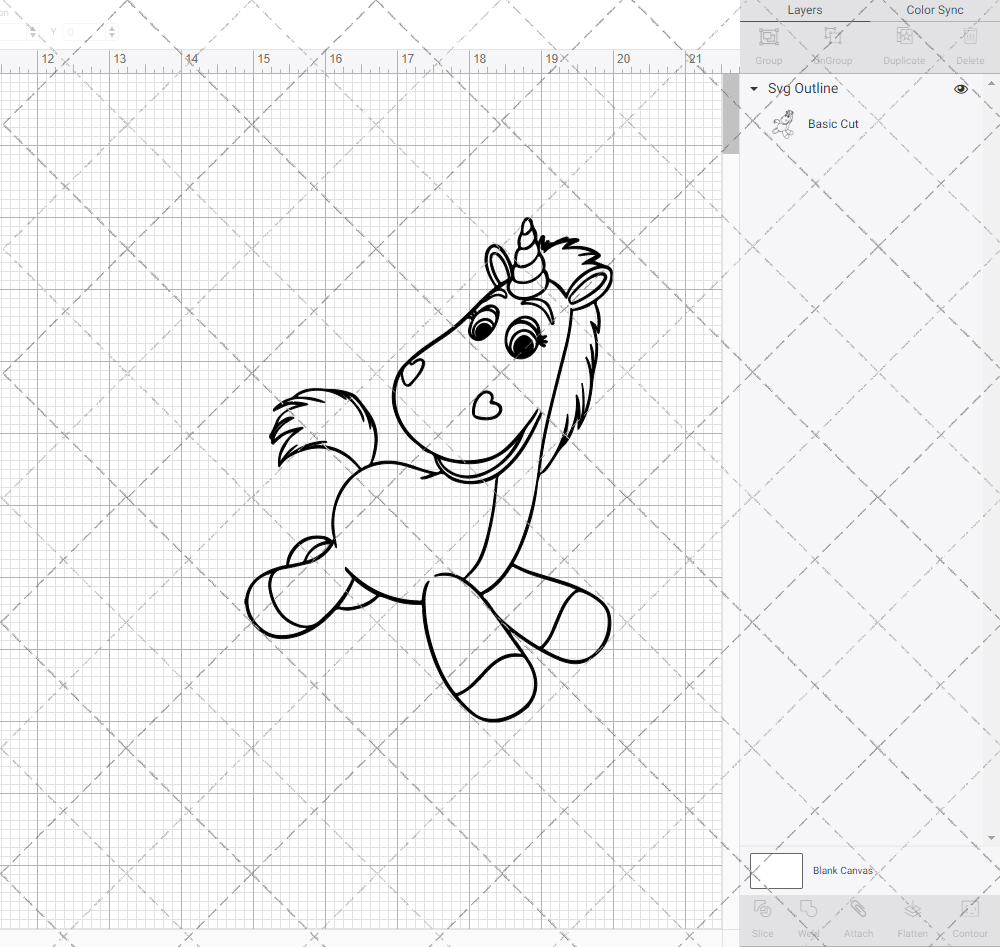
Task: Select the Contour tool
Action: click(970, 909)
